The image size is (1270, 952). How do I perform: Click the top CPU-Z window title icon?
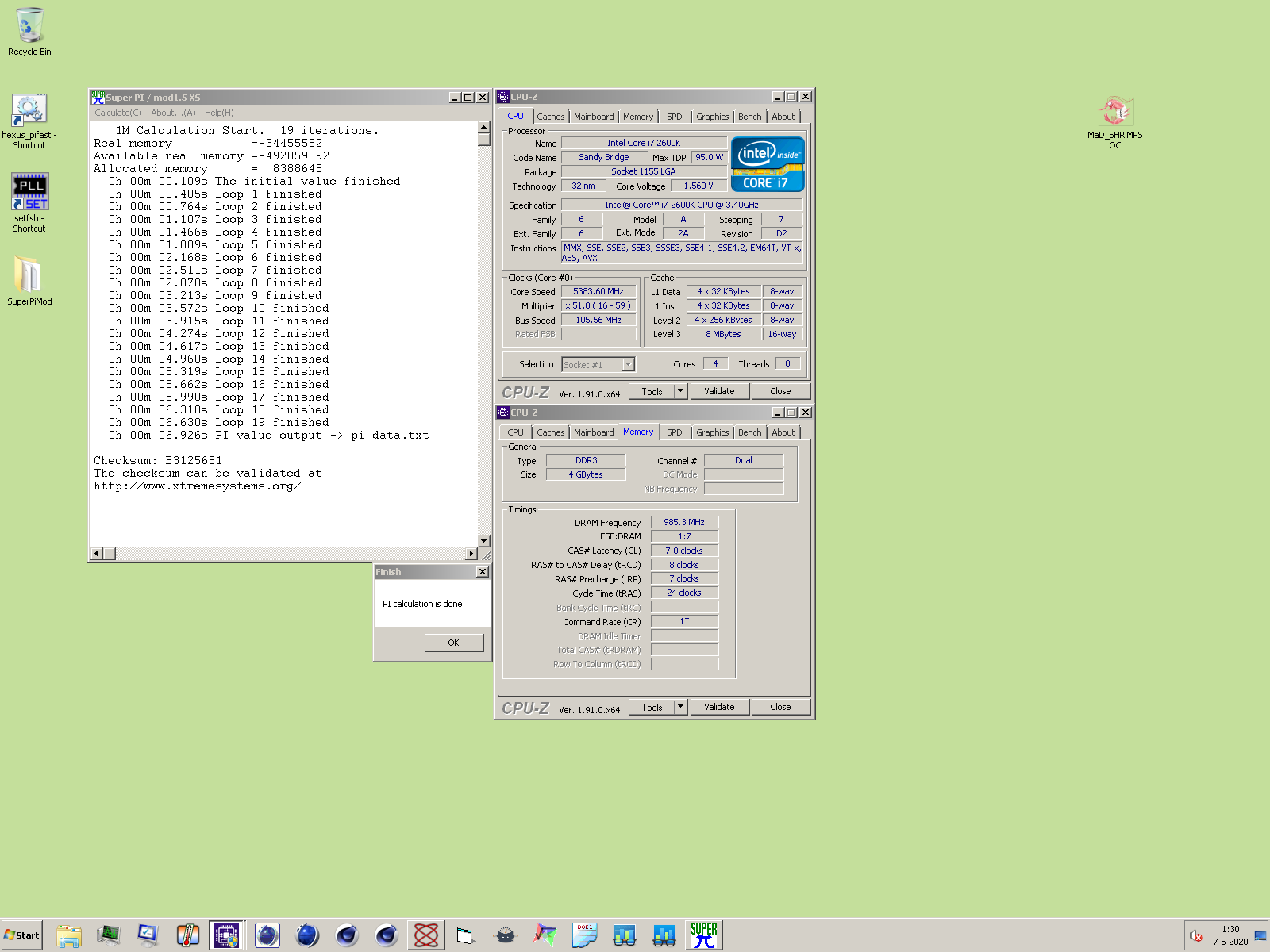click(502, 97)
